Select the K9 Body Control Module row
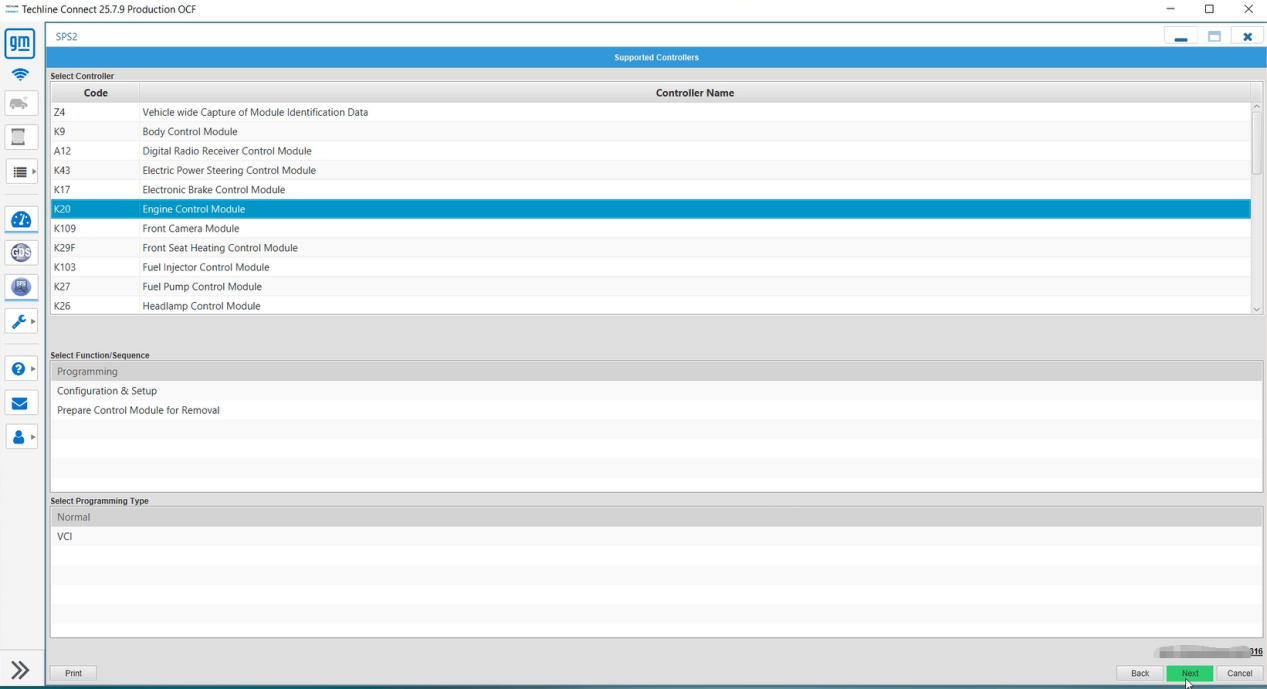 coord(190,132)
